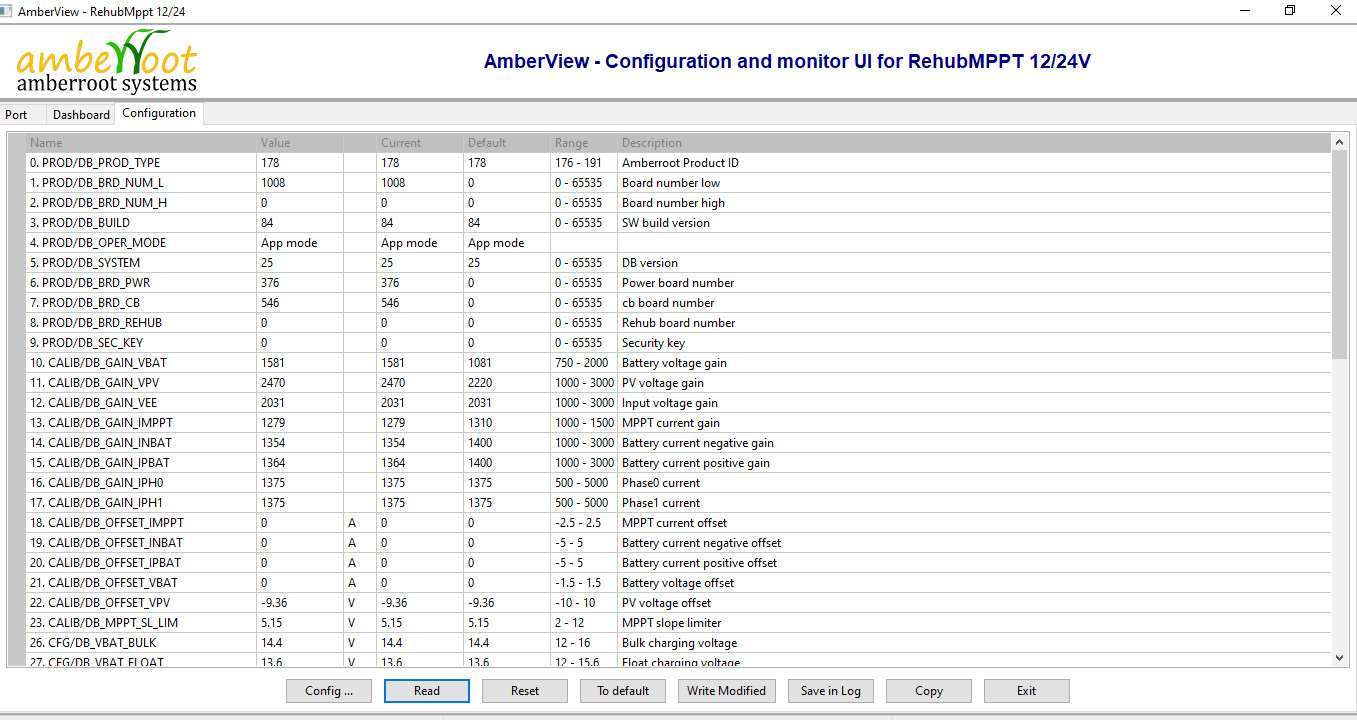
Task: Click scrollbar up arrow of table
Action: (x=1340, y=143)
